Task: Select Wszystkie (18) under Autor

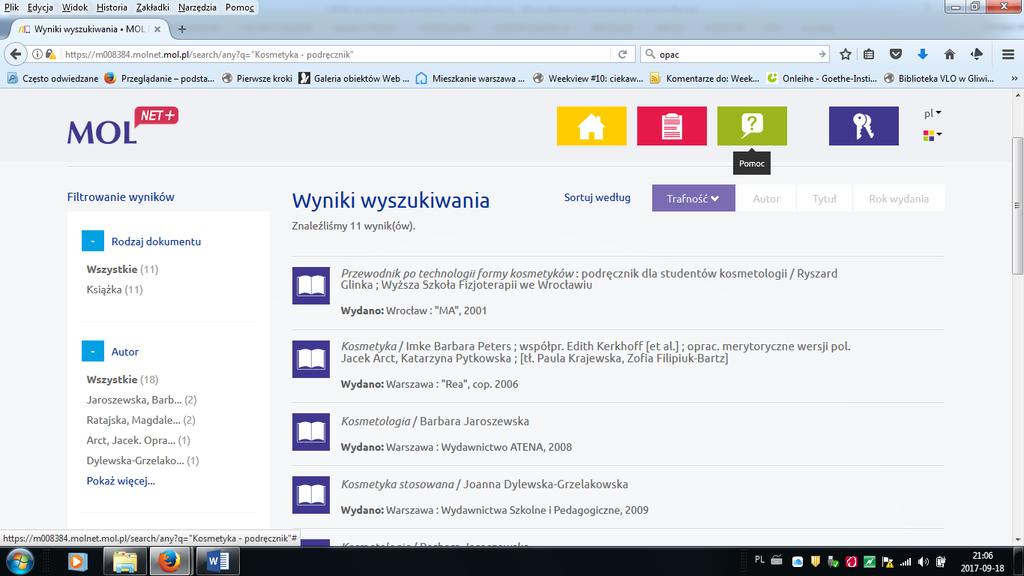Action: point(122,379)
